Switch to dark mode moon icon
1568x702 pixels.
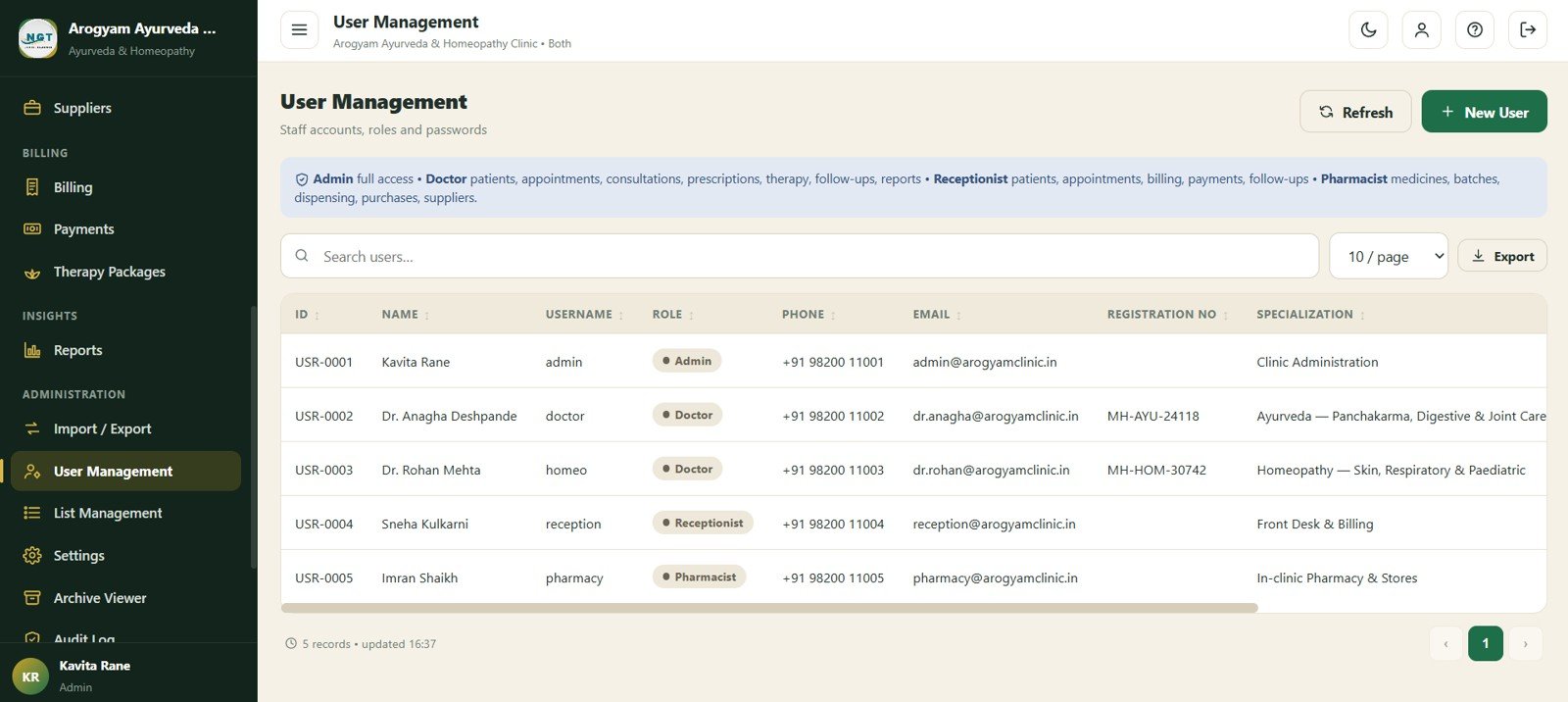pyautogui.click(x=1368, y=29)
